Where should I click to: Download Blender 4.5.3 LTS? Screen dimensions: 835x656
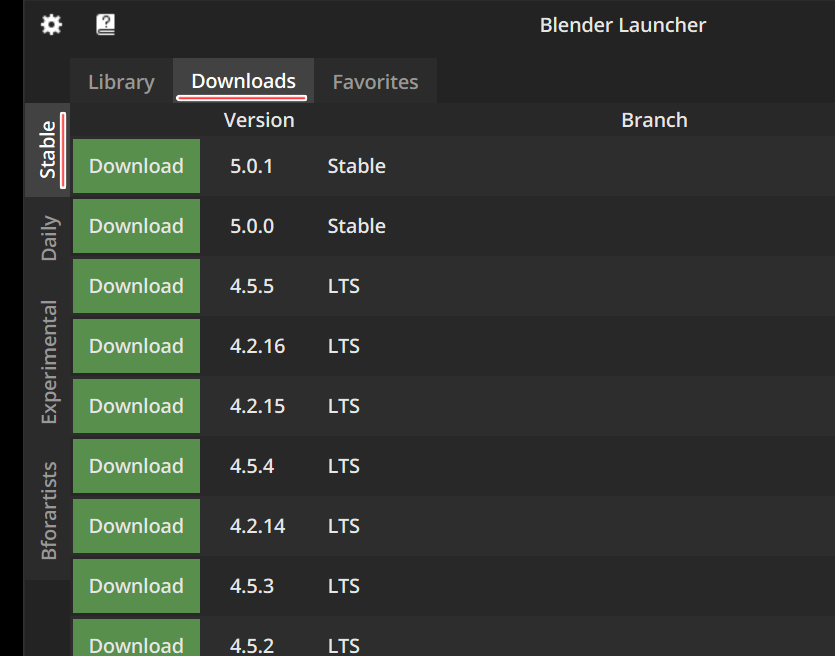pyautogui.click(x=136, y=586)
